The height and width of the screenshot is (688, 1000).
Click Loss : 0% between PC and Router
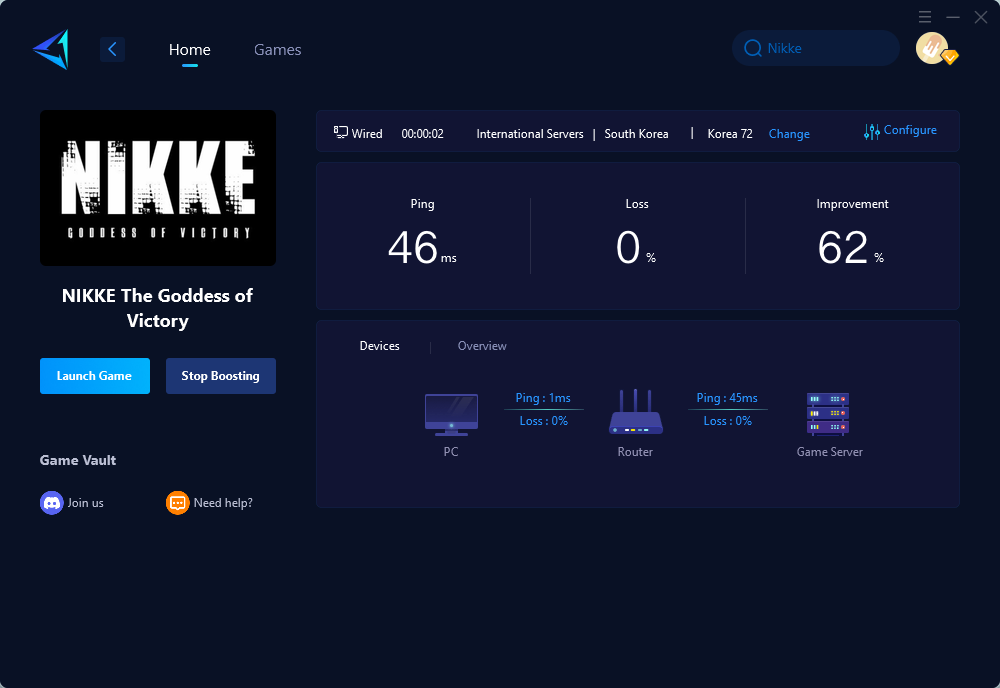coord(543,421)
